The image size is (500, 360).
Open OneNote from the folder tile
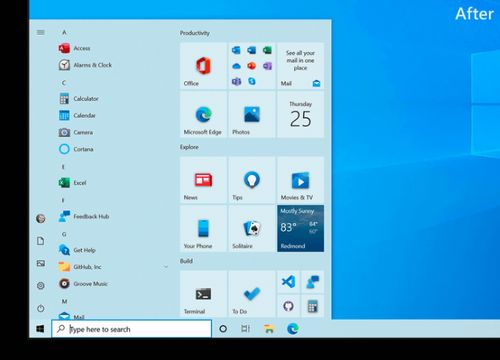[x=267, y=66]
